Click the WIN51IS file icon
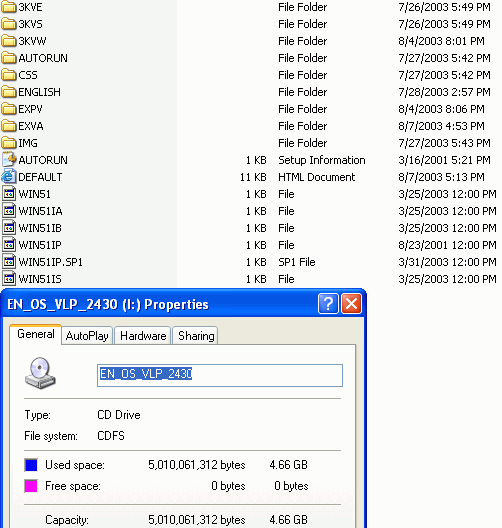The image size is (502, 528). point(9,279)
